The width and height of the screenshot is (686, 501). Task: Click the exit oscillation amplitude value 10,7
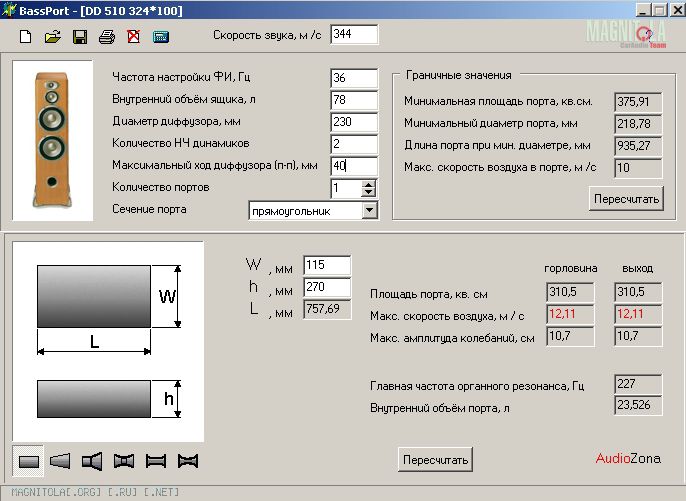638,336
